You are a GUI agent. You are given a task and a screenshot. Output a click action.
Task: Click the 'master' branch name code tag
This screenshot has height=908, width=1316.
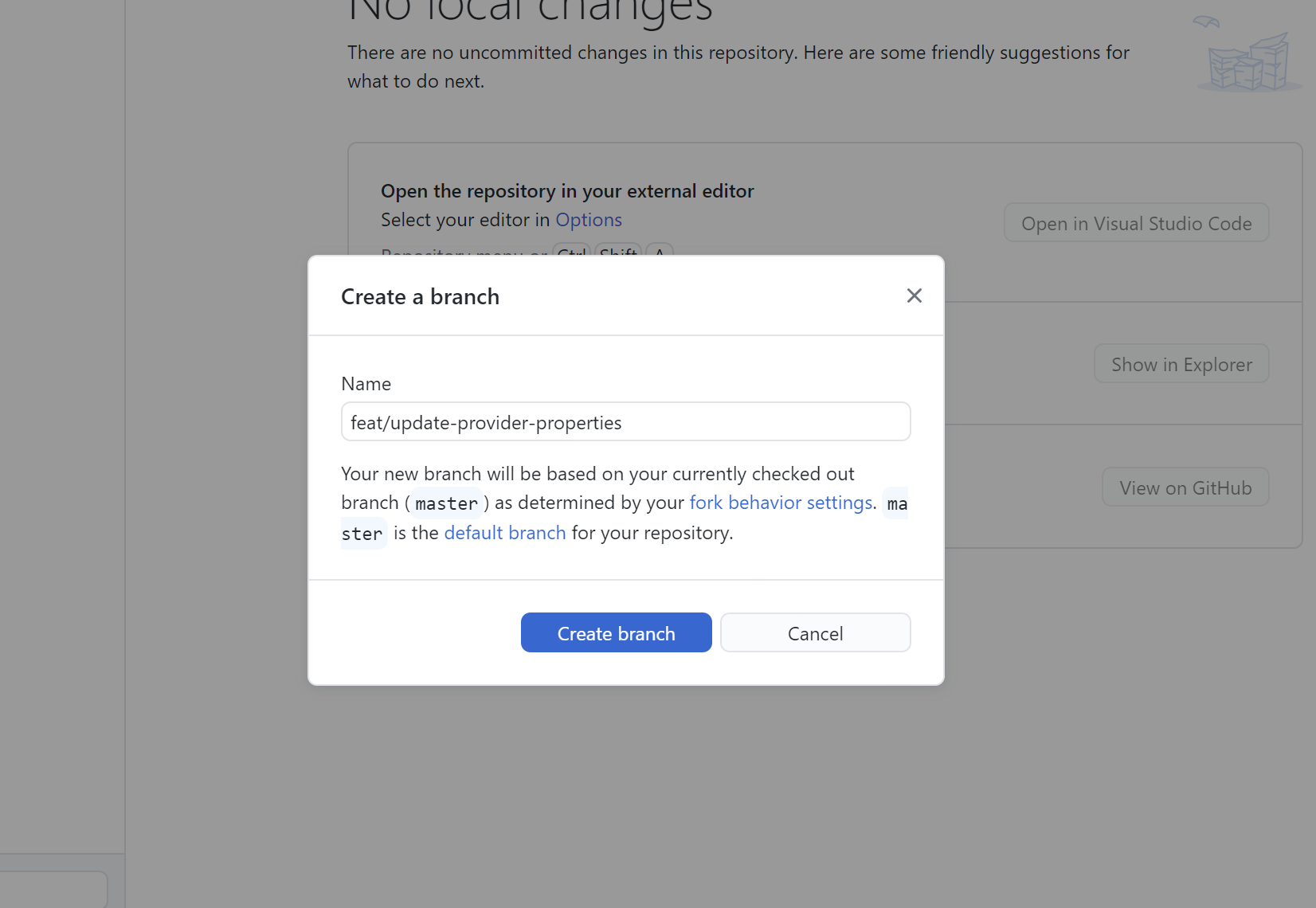click(x=446, y=503)
